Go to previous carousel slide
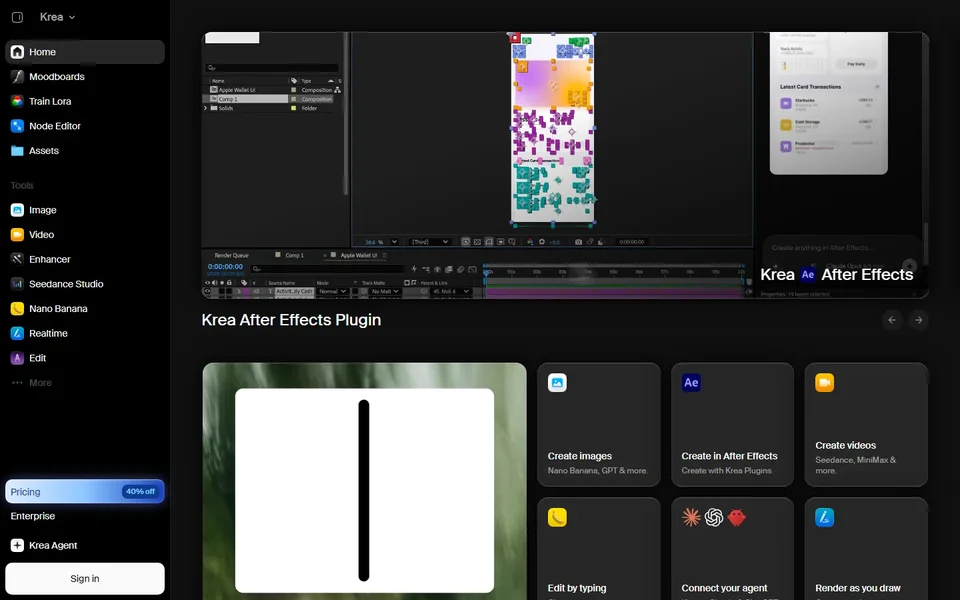 tap(892, 320)
